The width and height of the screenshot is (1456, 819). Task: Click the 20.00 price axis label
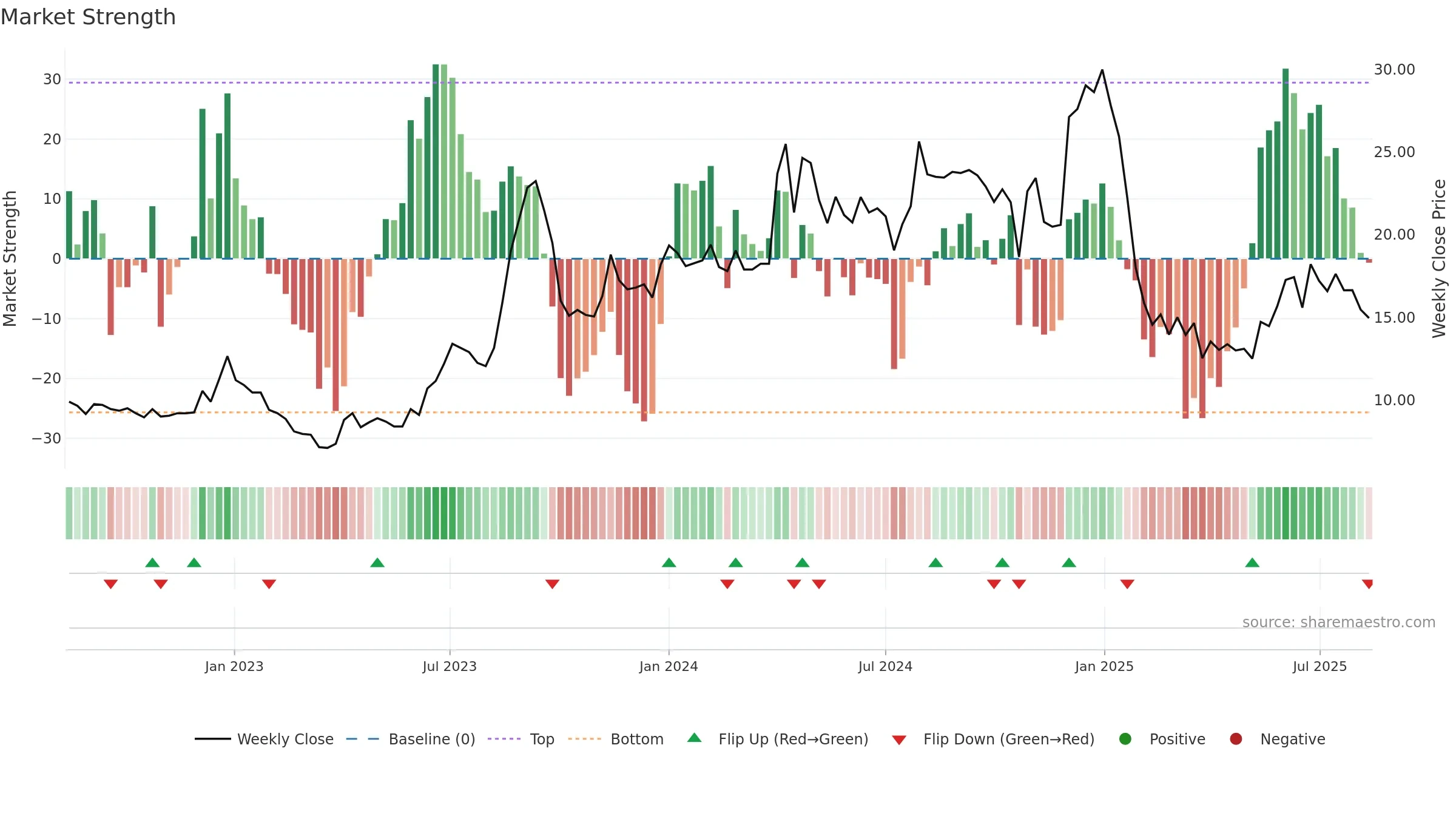click(x=1394, y=235)
